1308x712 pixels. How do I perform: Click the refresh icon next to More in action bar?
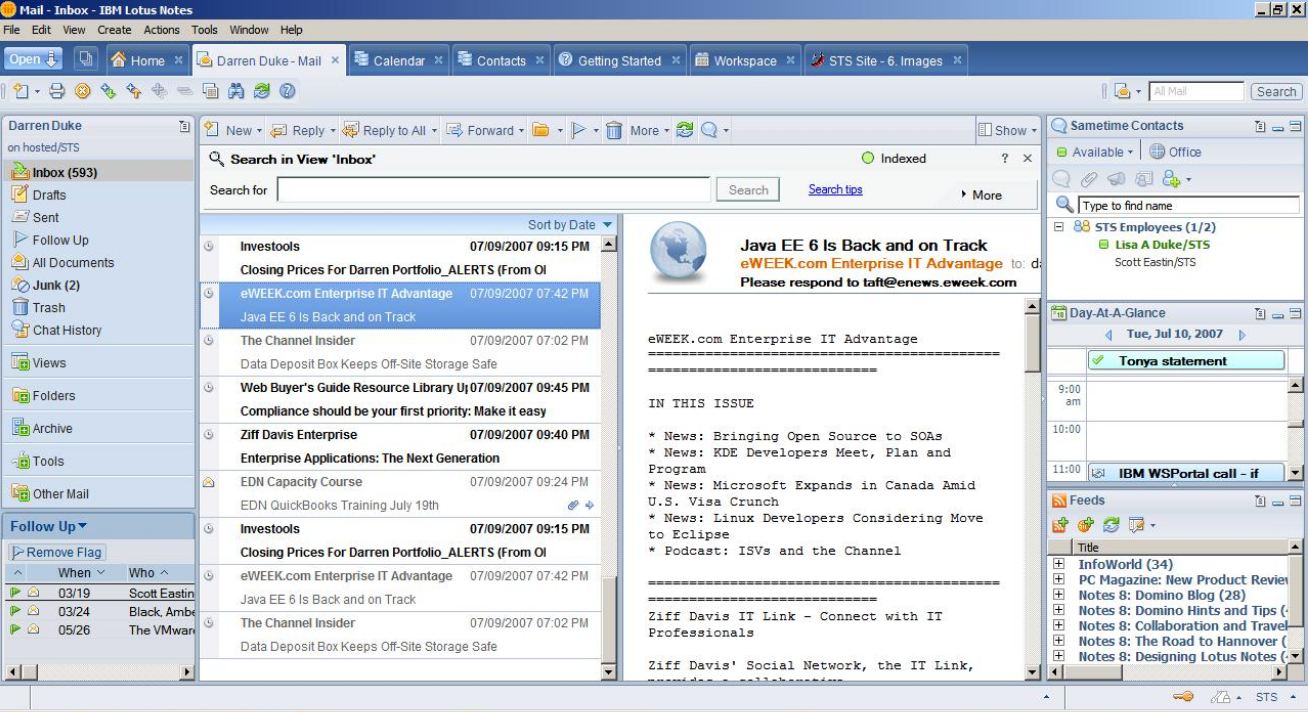click(x=685, y=130)
